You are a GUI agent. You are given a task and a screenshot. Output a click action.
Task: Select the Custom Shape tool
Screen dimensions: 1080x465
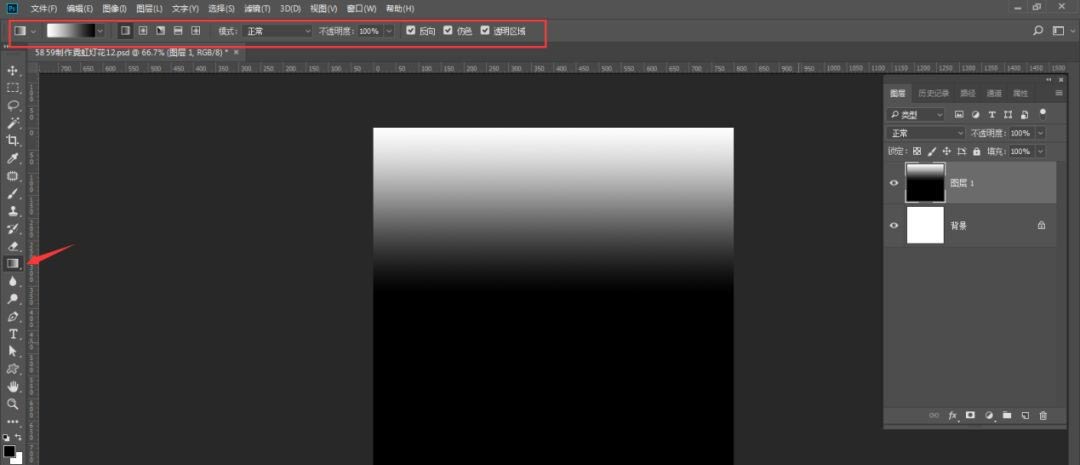click(x=12, y=369)
